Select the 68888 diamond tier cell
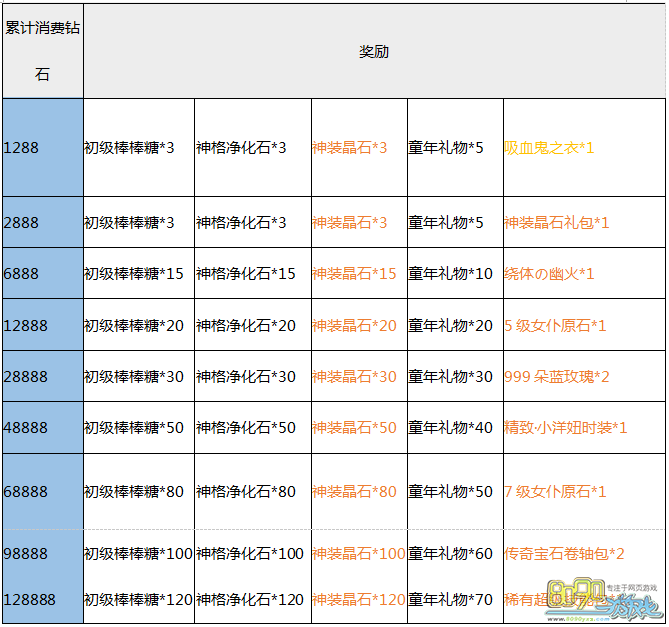669x627 pixels. [x=26, y=491]
